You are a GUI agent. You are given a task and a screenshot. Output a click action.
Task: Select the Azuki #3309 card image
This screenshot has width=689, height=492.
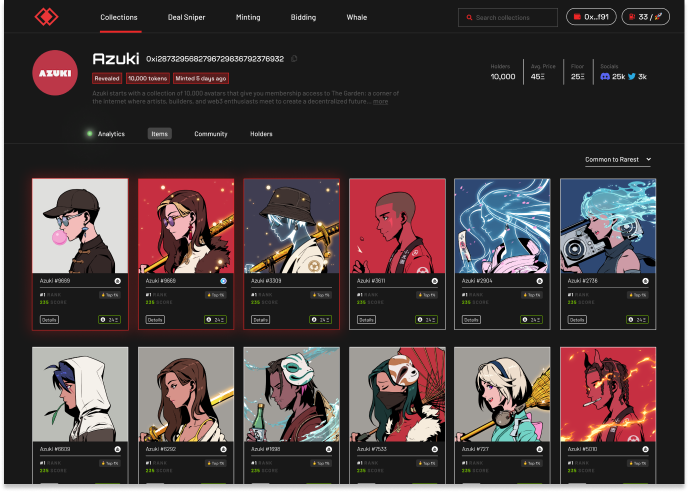tap(292, 225)
